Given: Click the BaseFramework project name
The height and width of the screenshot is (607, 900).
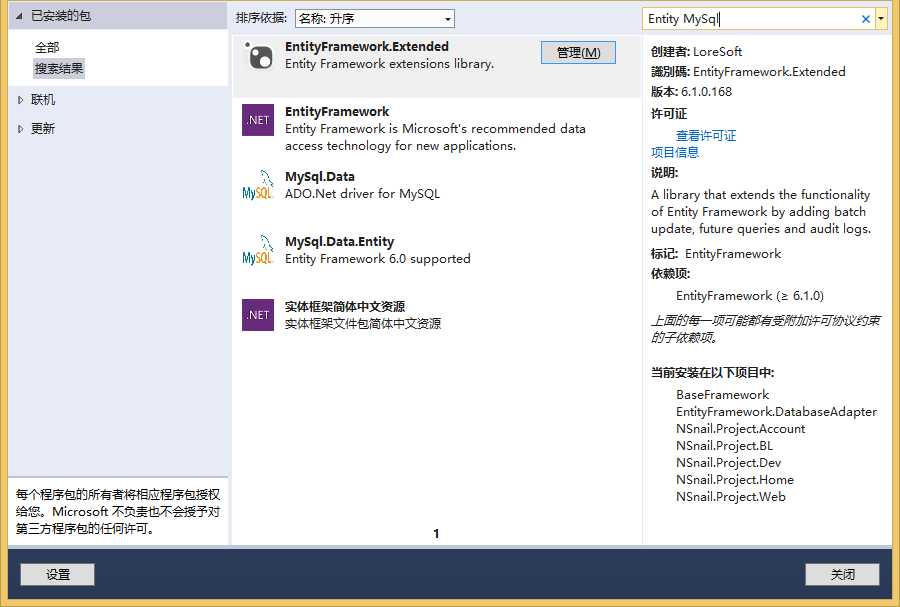Looking at the screenshot, I should point(722,395).
